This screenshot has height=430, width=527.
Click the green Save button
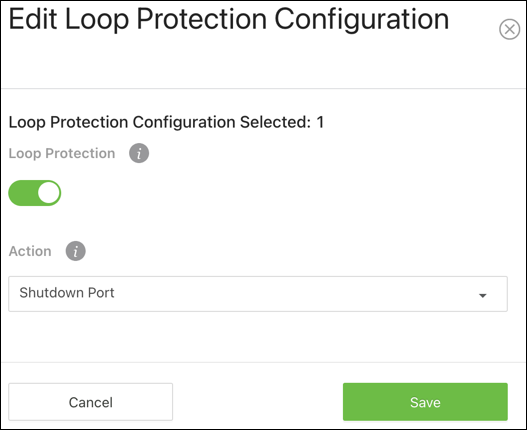(425, 402)
